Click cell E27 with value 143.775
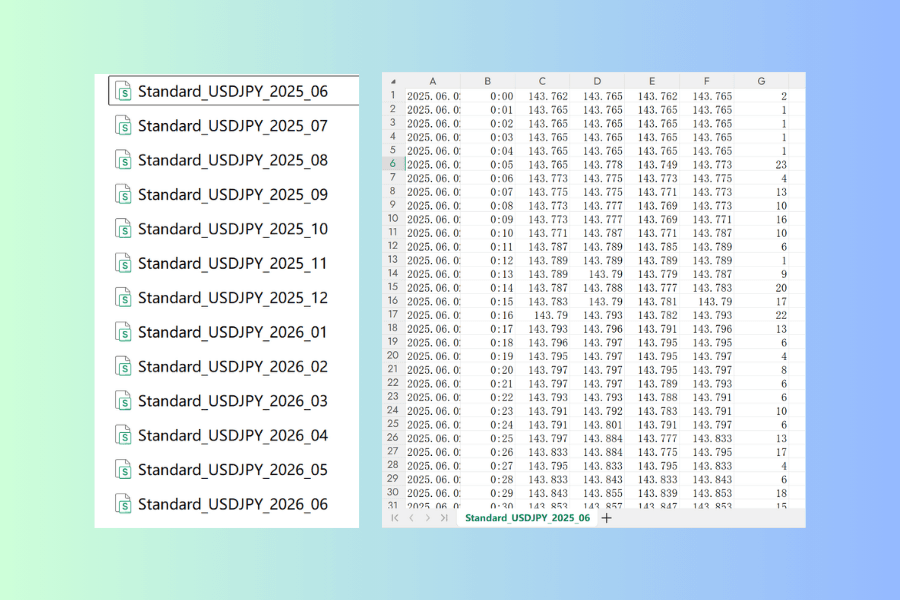This screenshot has width=900, height=600. pyautogui.click(x=651, y=452)
